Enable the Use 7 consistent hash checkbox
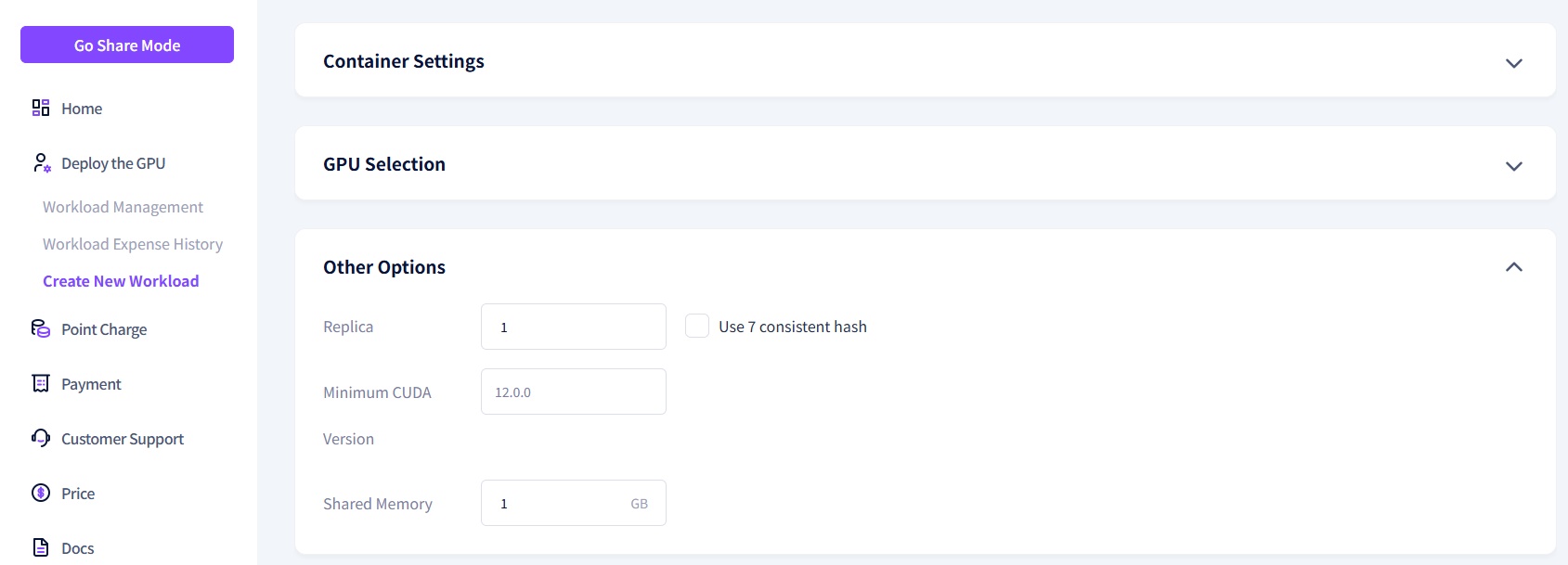 click(697, 326)
